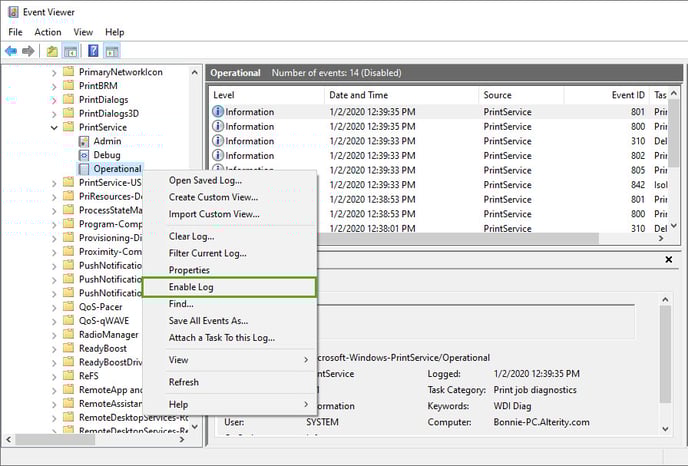Toggle the Show/Hide Action Pane icon
The height and width of the screenshot is (466, 688).
[112, 51]
